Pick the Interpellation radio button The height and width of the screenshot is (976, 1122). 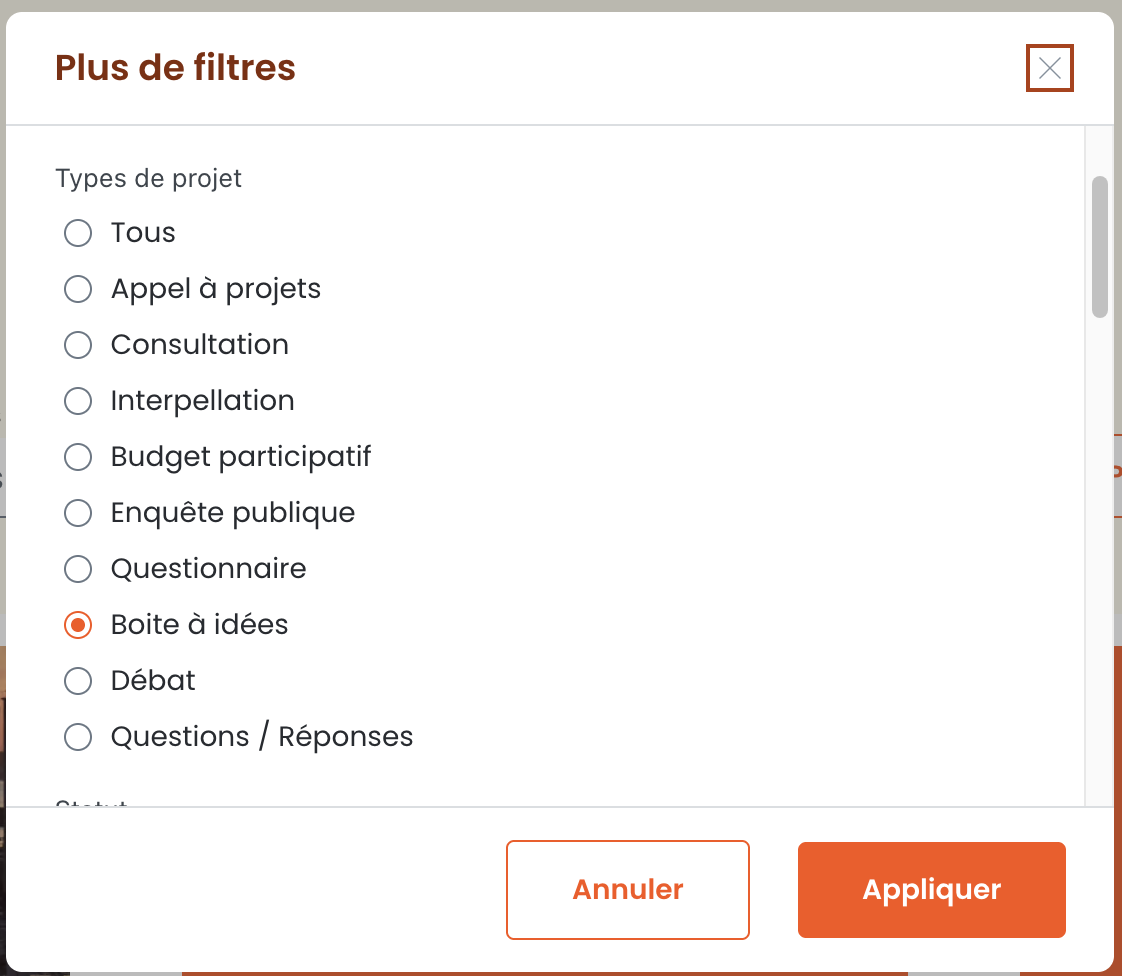[x=78, y=401]
